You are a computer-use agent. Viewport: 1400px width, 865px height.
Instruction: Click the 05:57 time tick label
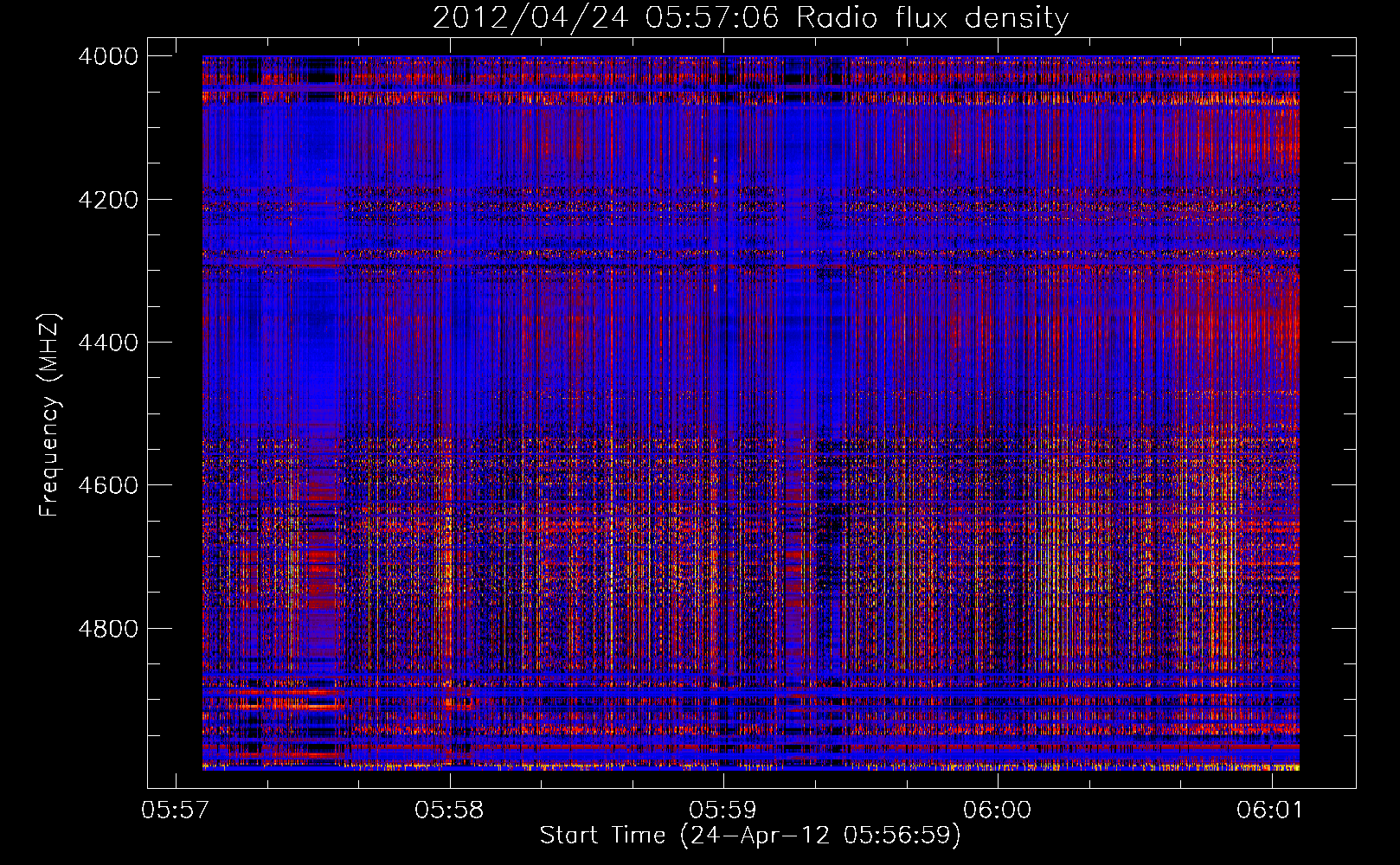[x=176, y=811]
